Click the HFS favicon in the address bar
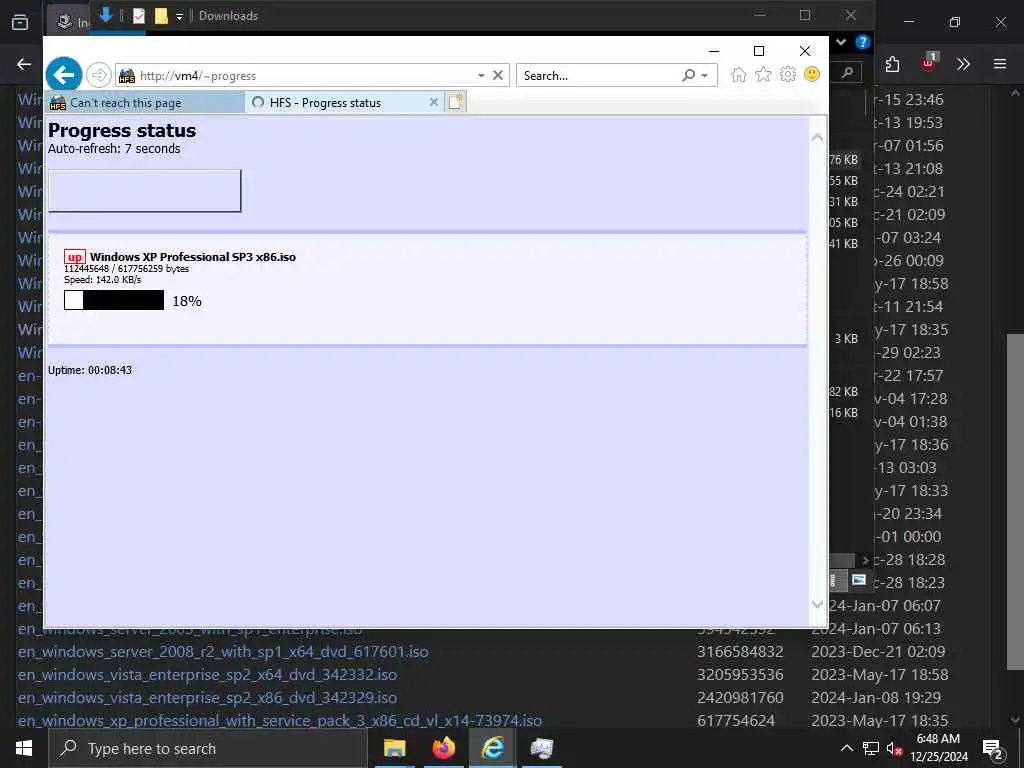Viewport: 1024px width, 768px height. [x=127, y=76]
